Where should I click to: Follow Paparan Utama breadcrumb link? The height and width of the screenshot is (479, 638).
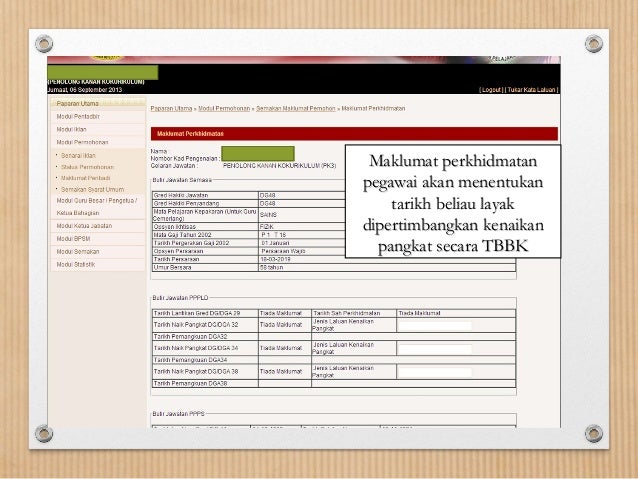point(171,109)
